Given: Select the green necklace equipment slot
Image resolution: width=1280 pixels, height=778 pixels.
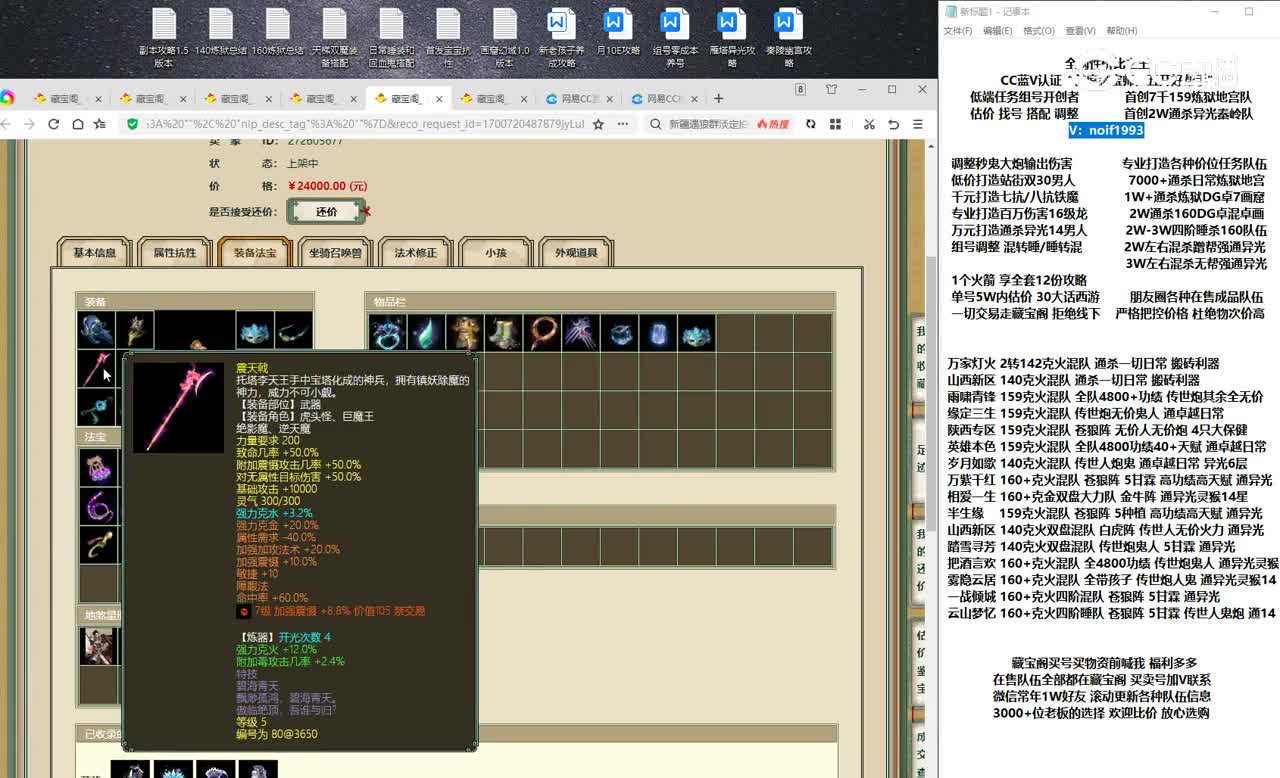Looking at the screenshot, I should [x=294, y=330].
